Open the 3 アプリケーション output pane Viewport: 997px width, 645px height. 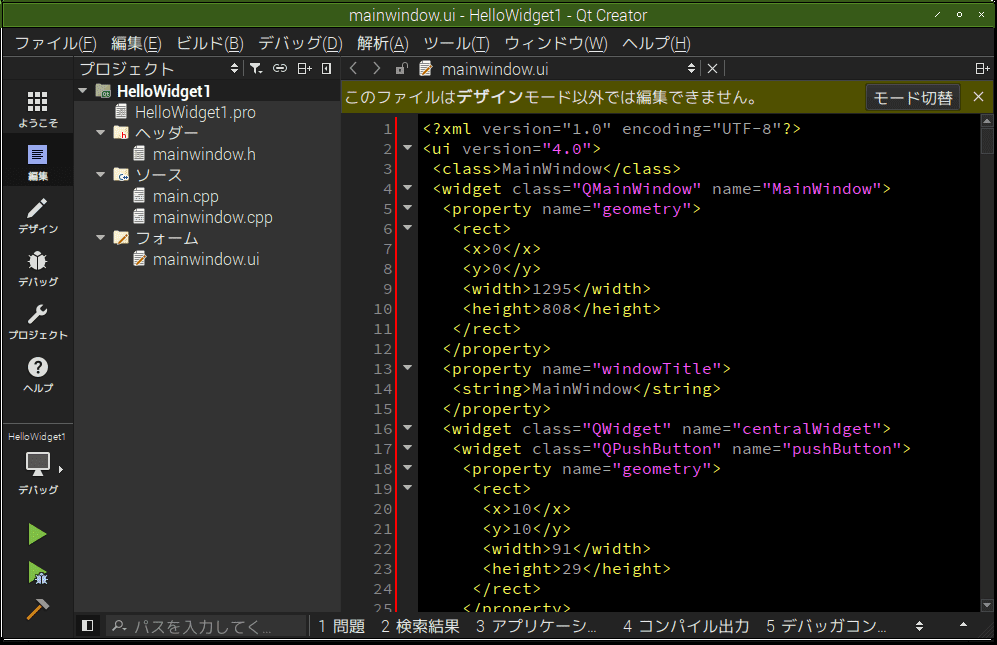click(x=537, y=627)
